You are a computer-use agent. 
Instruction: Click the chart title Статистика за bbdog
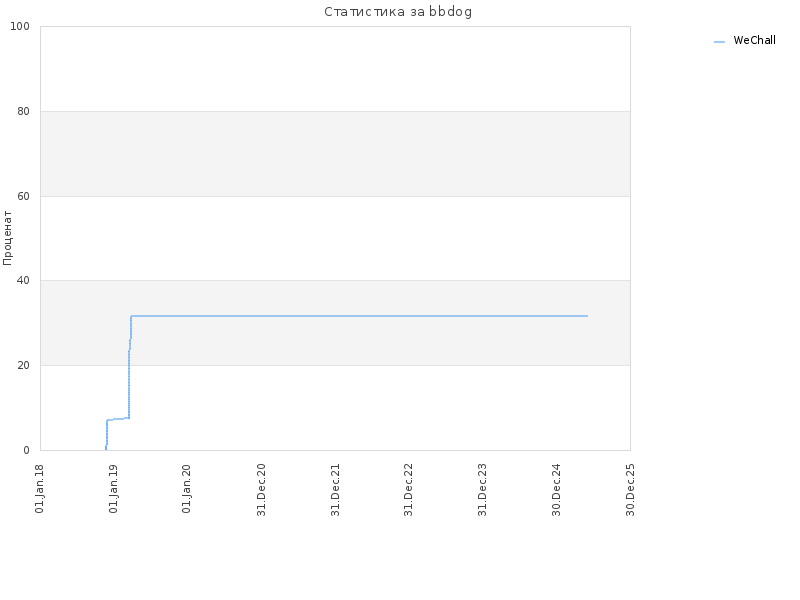398,12
